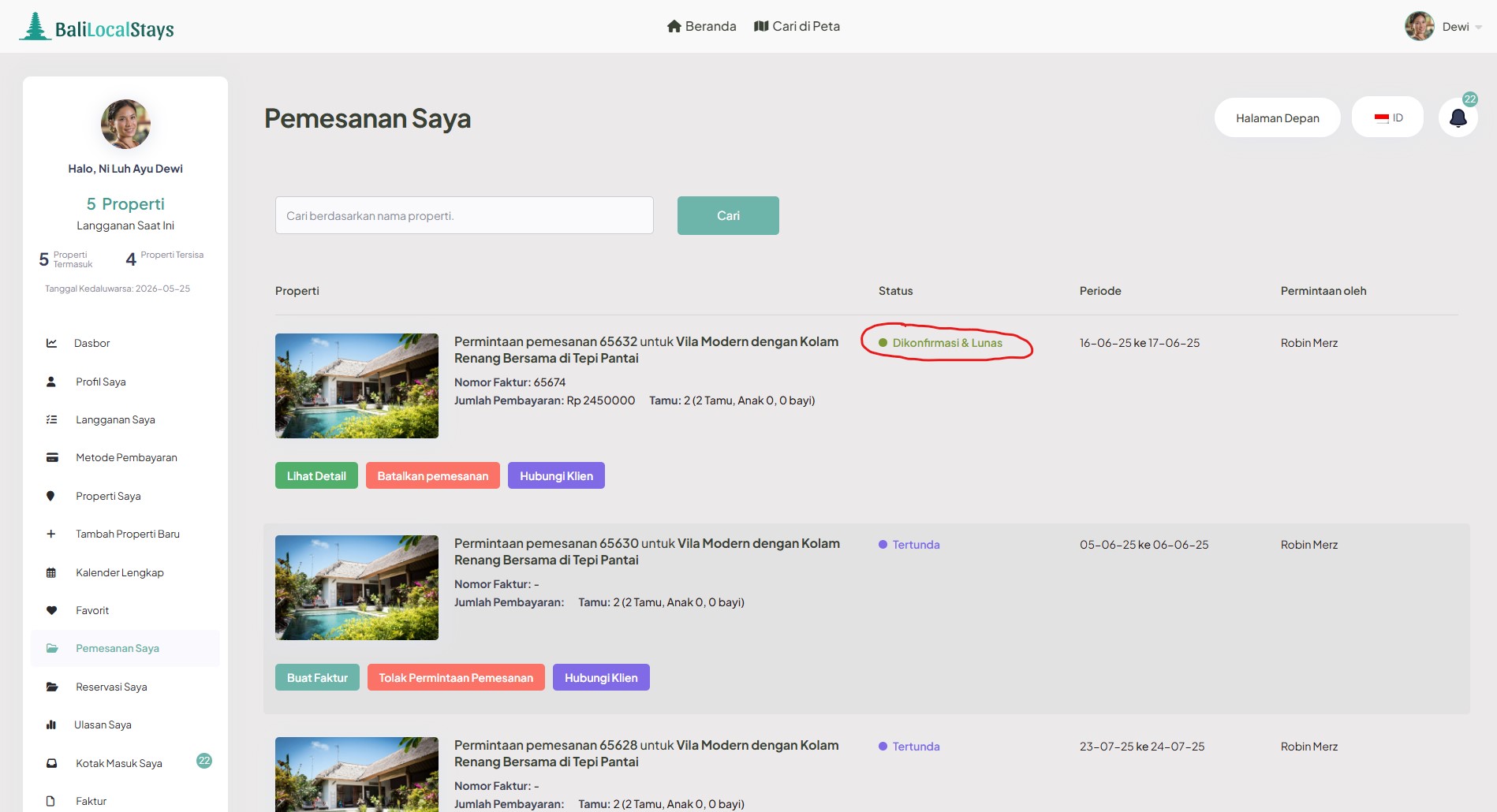Click the Reservasi Saya folder icon

click(52, 687)
